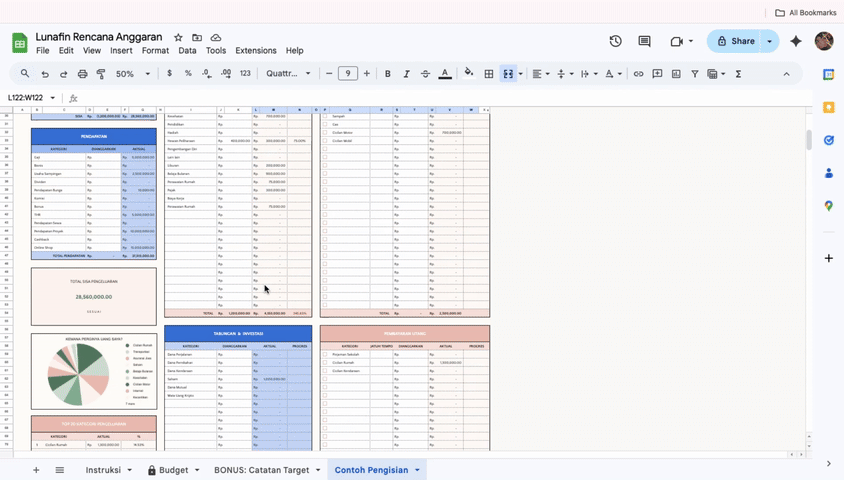Open the 50% zoom dropdown
The width and height of the screenshot is (844, 480).
[x=133, y=74]
